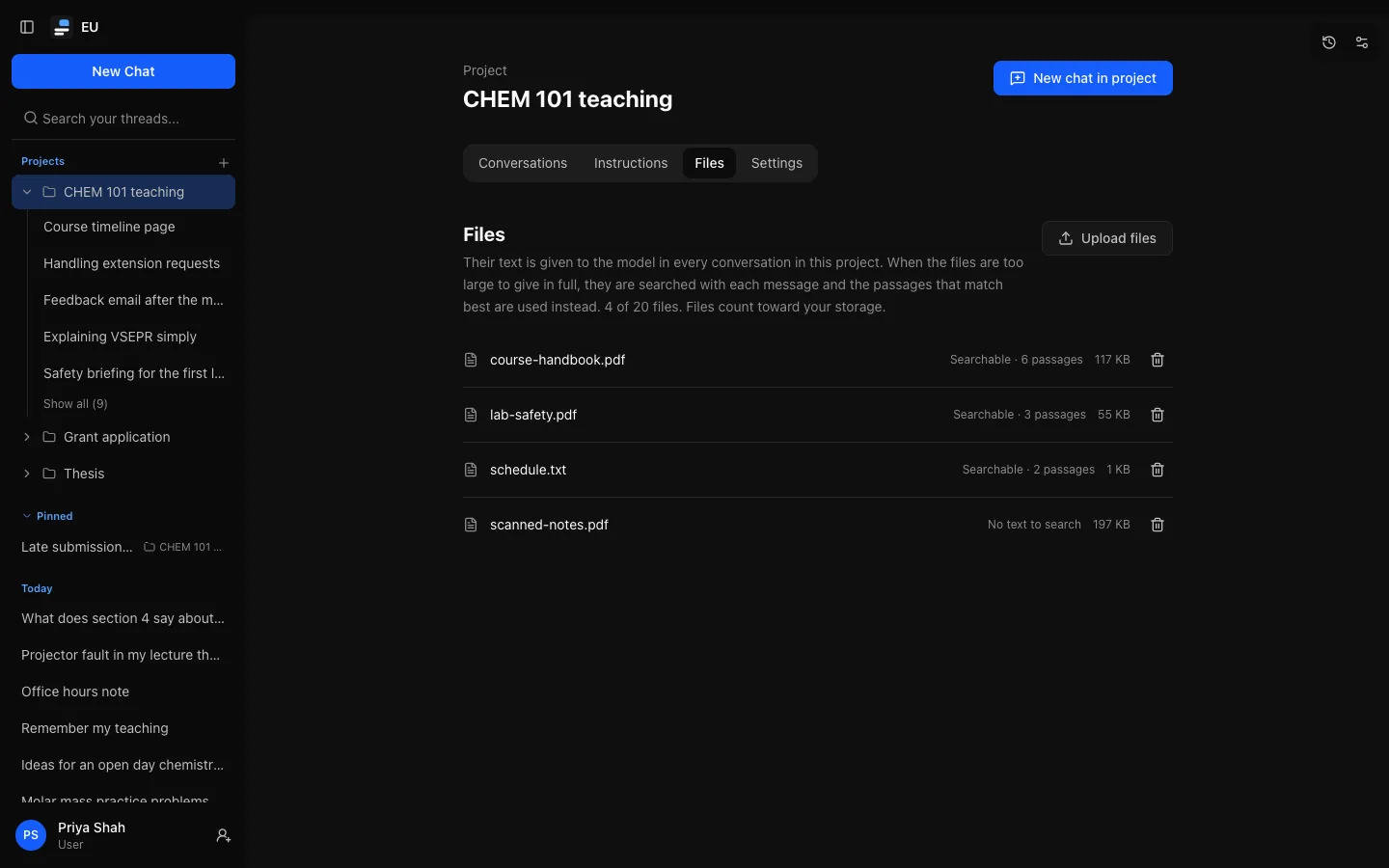
Task: Click the file icon next to scanned-notes.pdf
Action: [471, 525]
